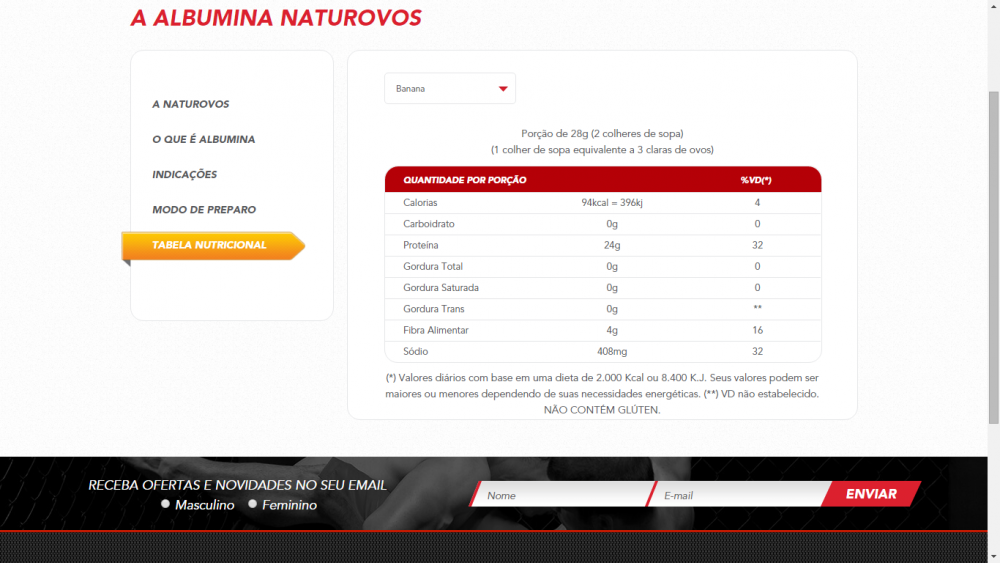Click the red dropdown arrow beside Banana
This screenshot has height=563, width=1000.
tap(503, 89)
